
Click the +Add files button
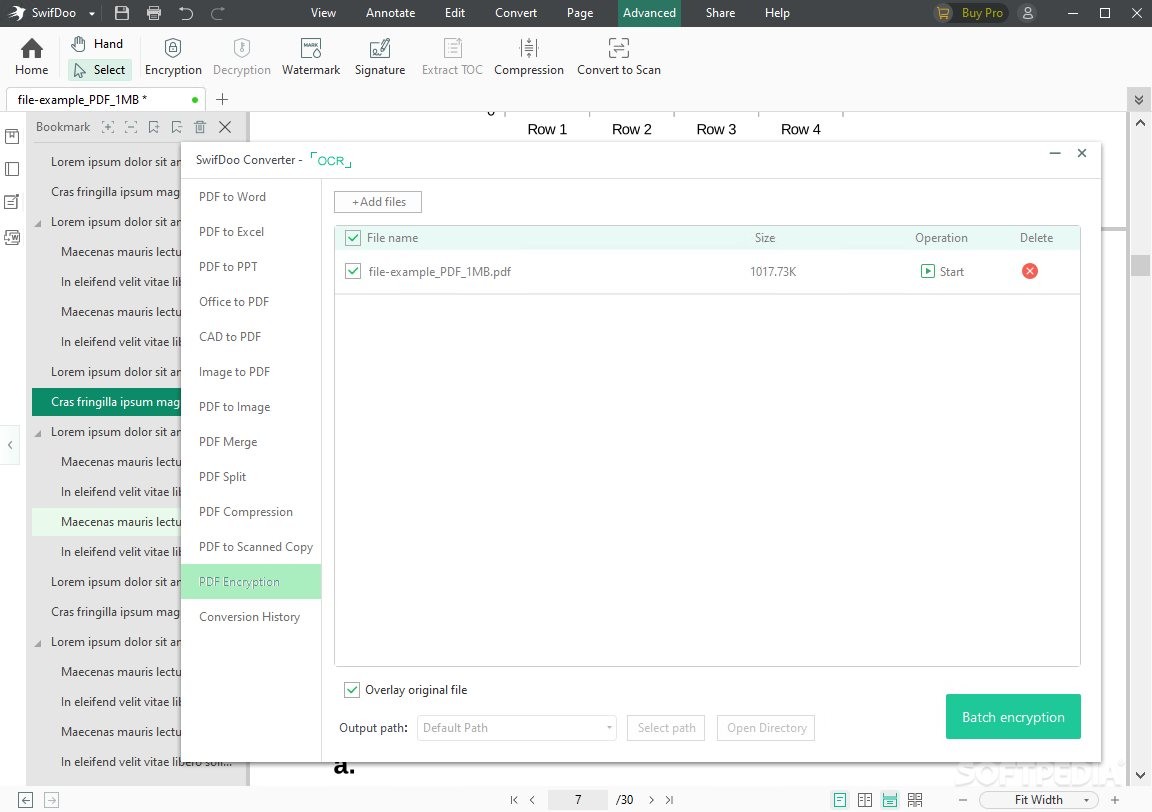(x=378, y=202)
